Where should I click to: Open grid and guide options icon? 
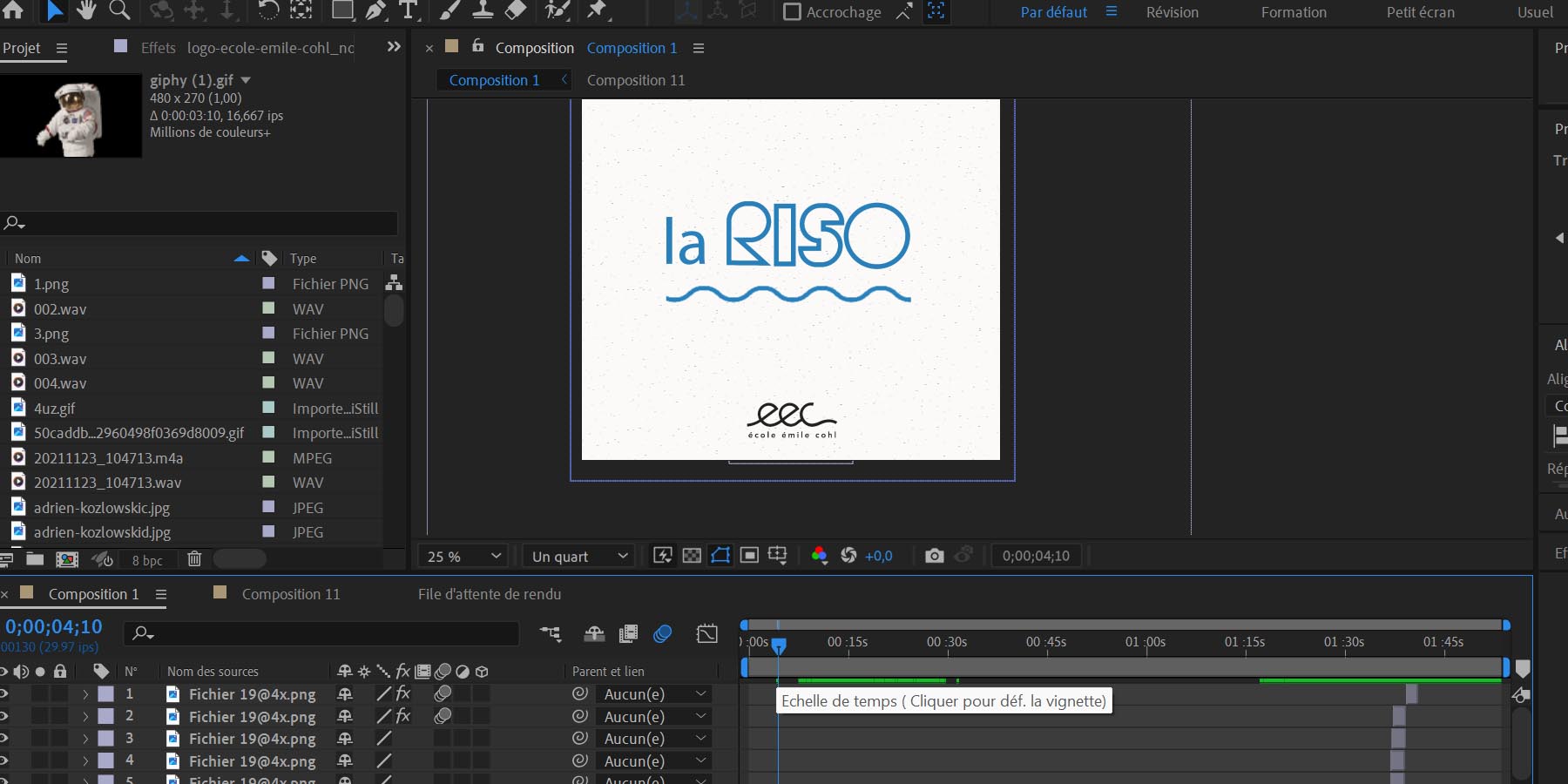778,556
